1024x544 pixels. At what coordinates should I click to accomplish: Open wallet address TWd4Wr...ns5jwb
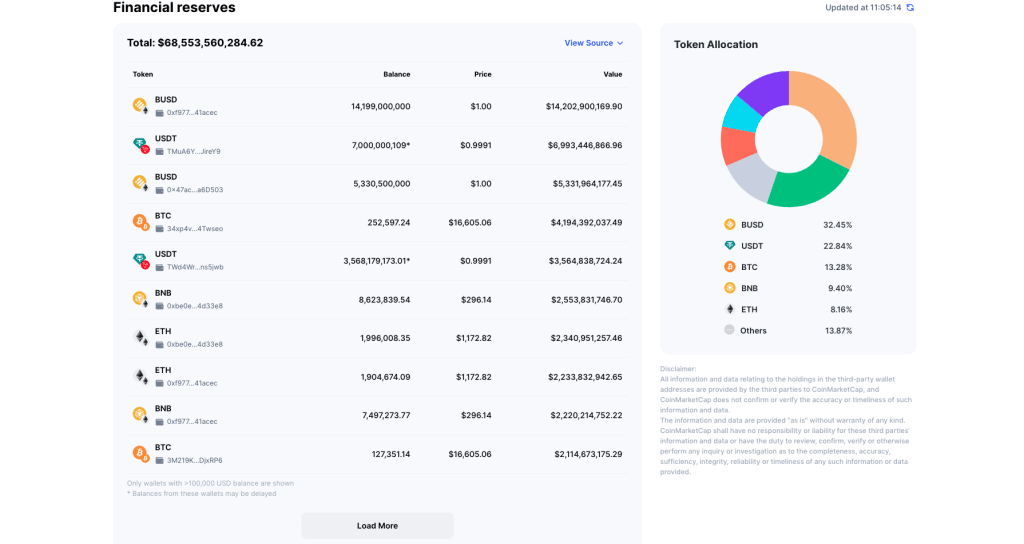[195, 267]
